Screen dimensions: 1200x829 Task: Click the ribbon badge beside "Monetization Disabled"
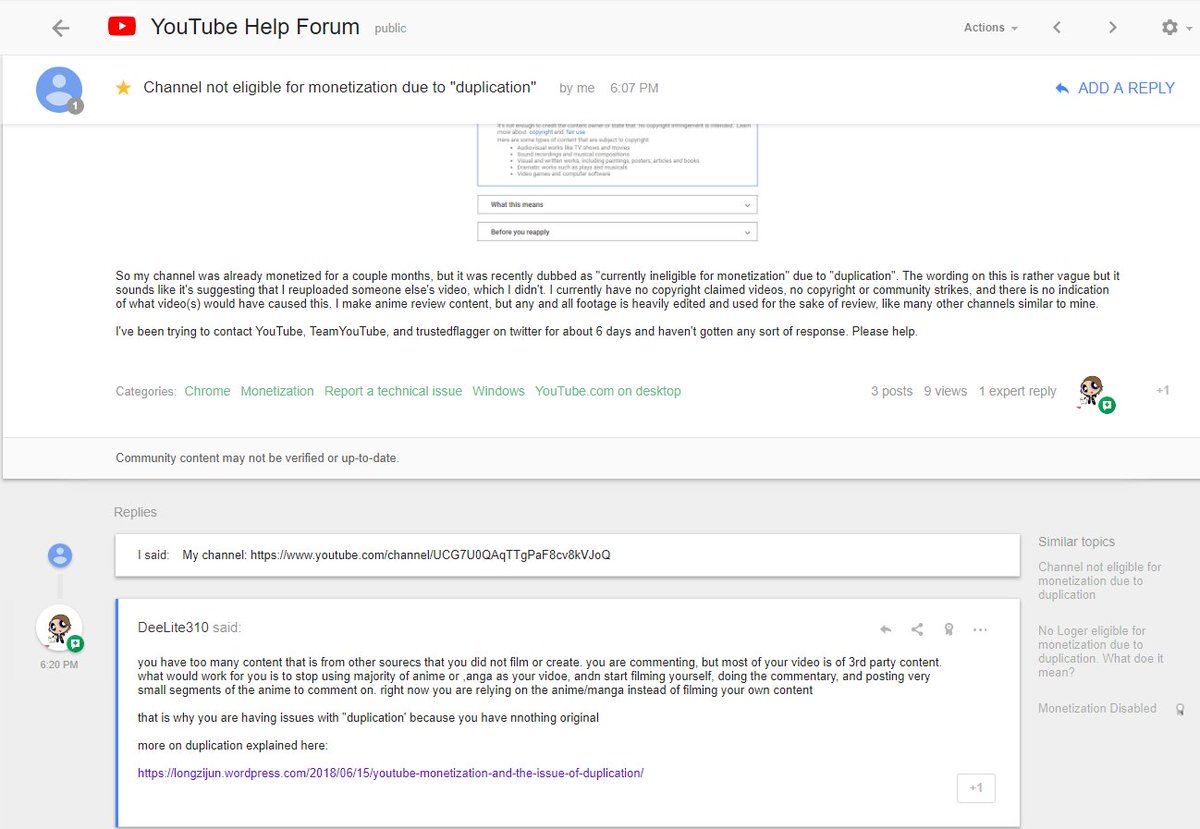(1180, 709)
